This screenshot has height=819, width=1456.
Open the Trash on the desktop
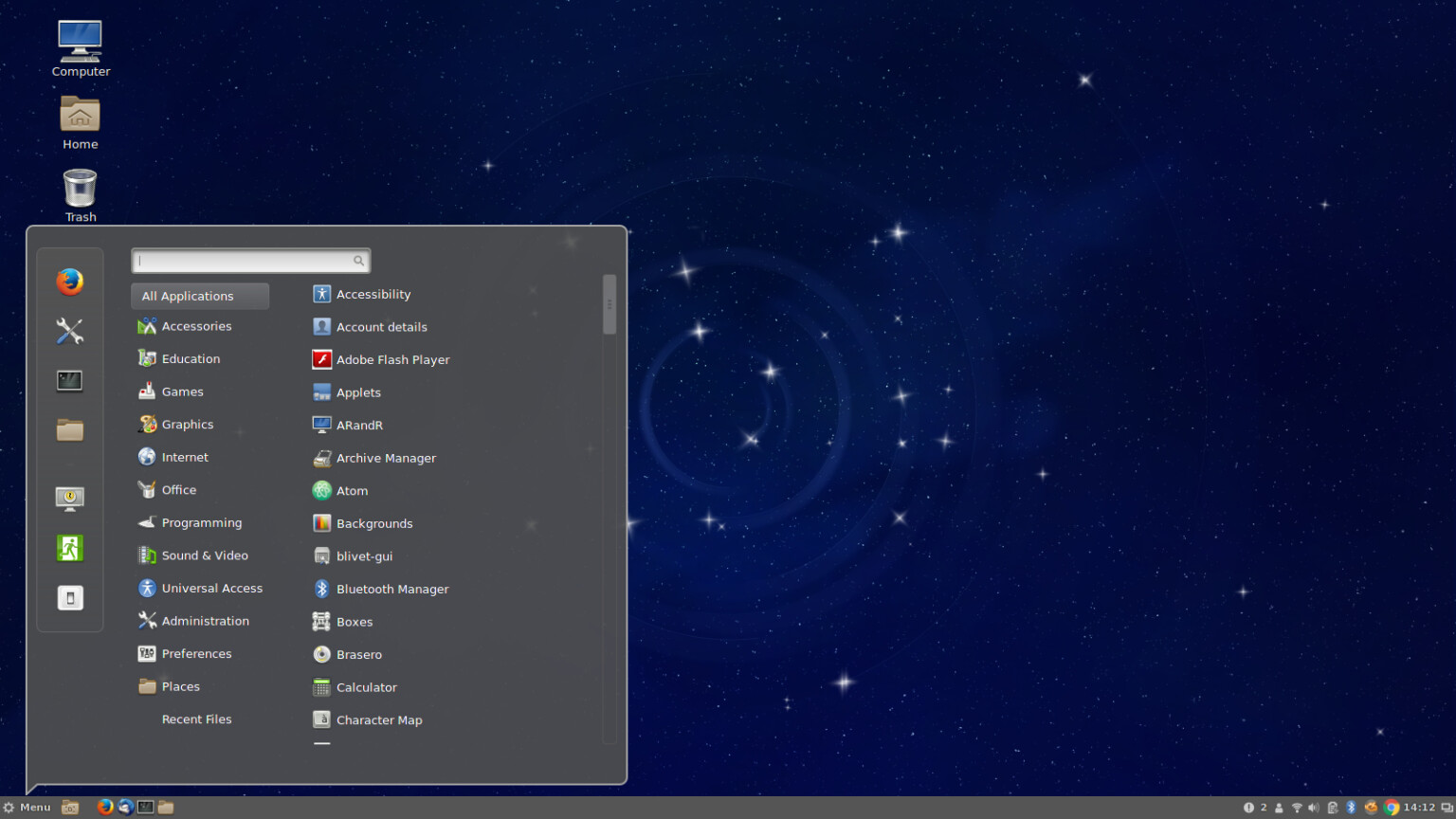point(80,188)
